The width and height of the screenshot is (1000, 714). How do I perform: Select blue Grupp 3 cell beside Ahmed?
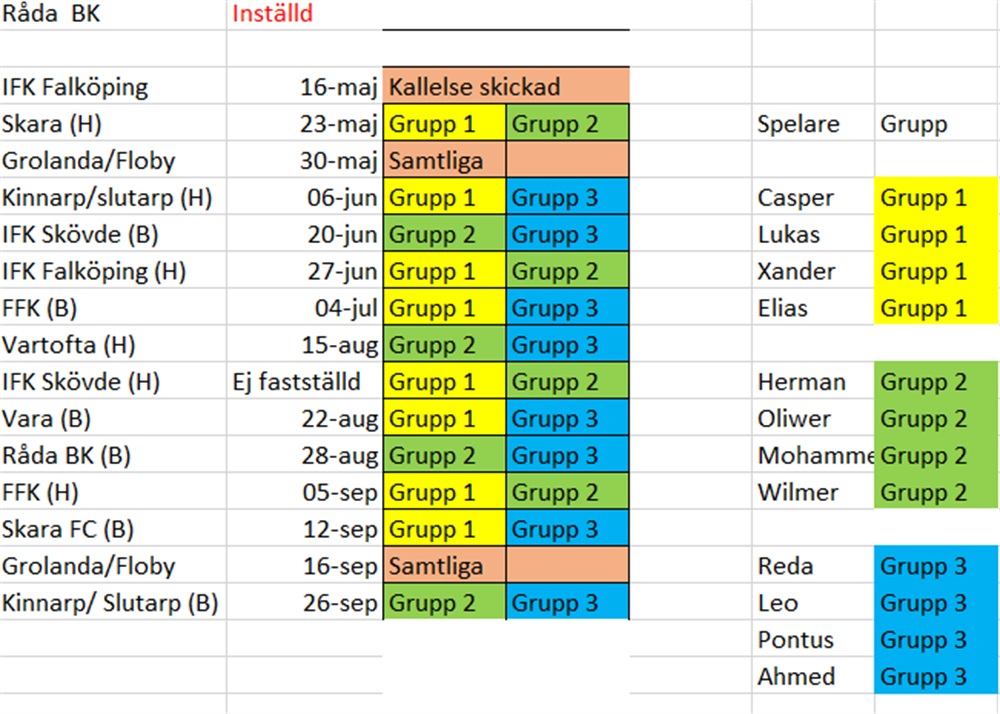point(937,676)
